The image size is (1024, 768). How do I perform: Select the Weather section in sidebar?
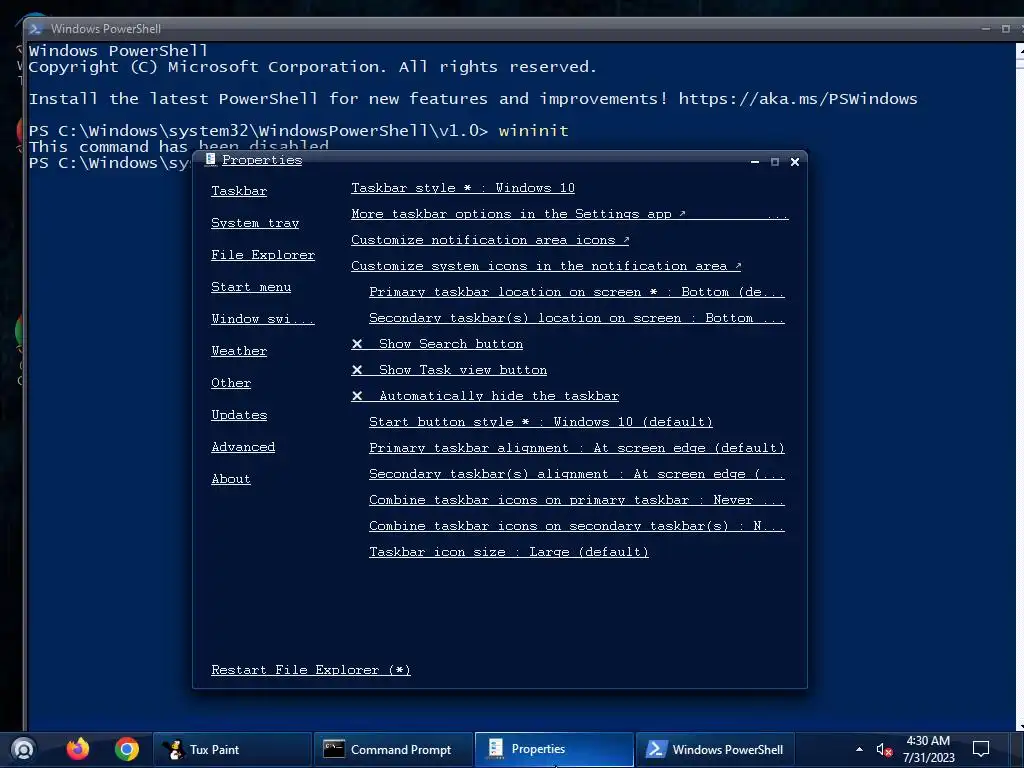(x=239, y=351)
